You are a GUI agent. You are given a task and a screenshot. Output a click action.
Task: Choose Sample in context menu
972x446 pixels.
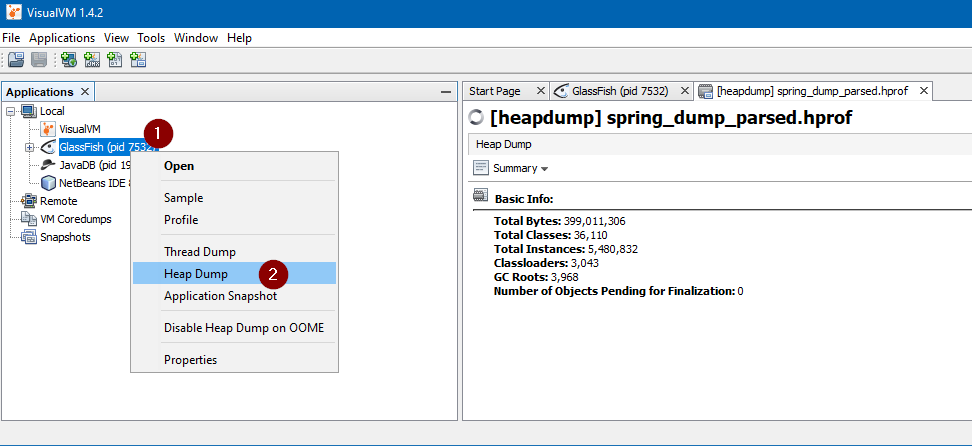[x=234, y=198]
